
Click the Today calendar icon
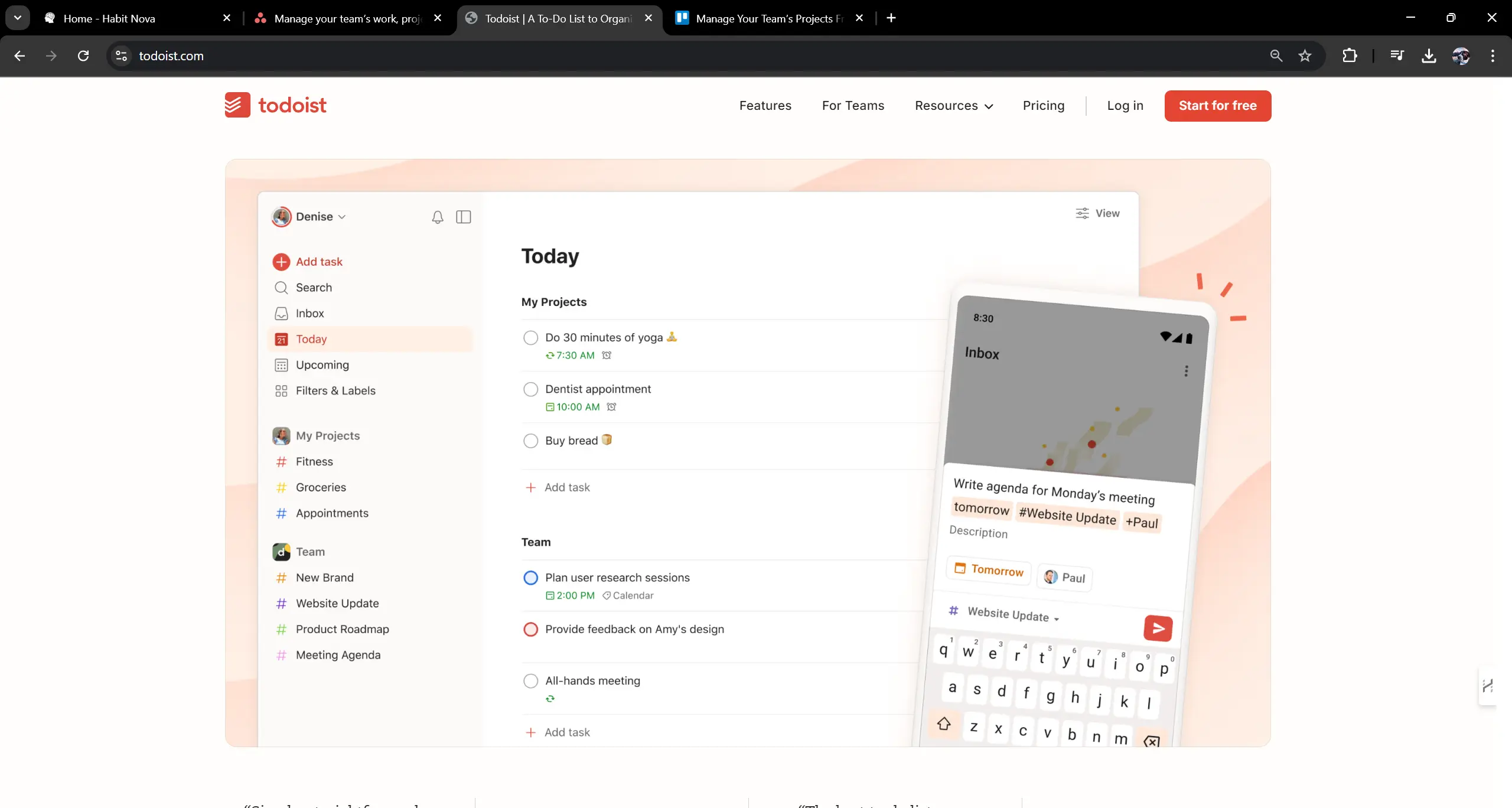[281, 339]
